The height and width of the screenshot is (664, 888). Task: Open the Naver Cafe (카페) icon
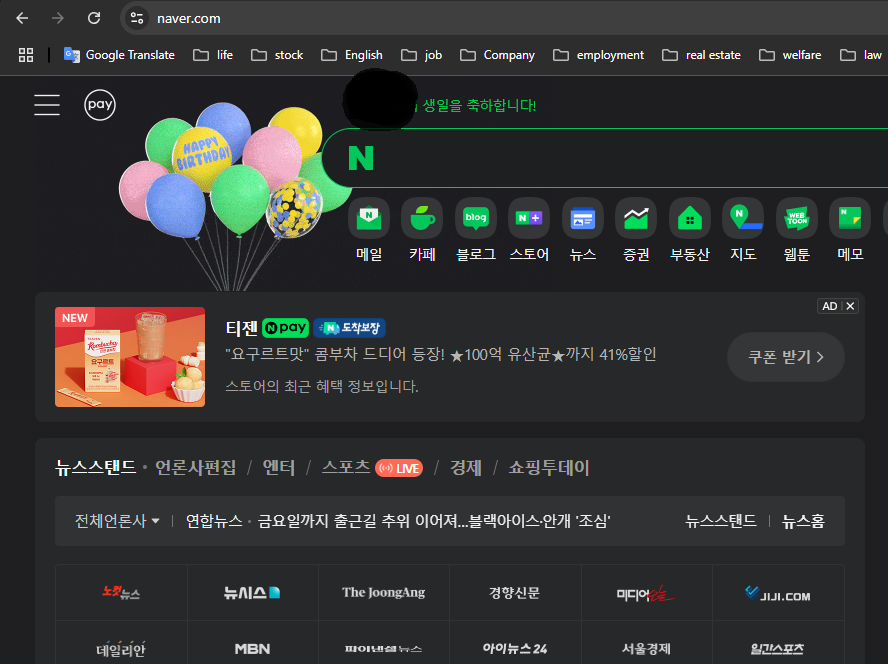click(x=422, y=218)
